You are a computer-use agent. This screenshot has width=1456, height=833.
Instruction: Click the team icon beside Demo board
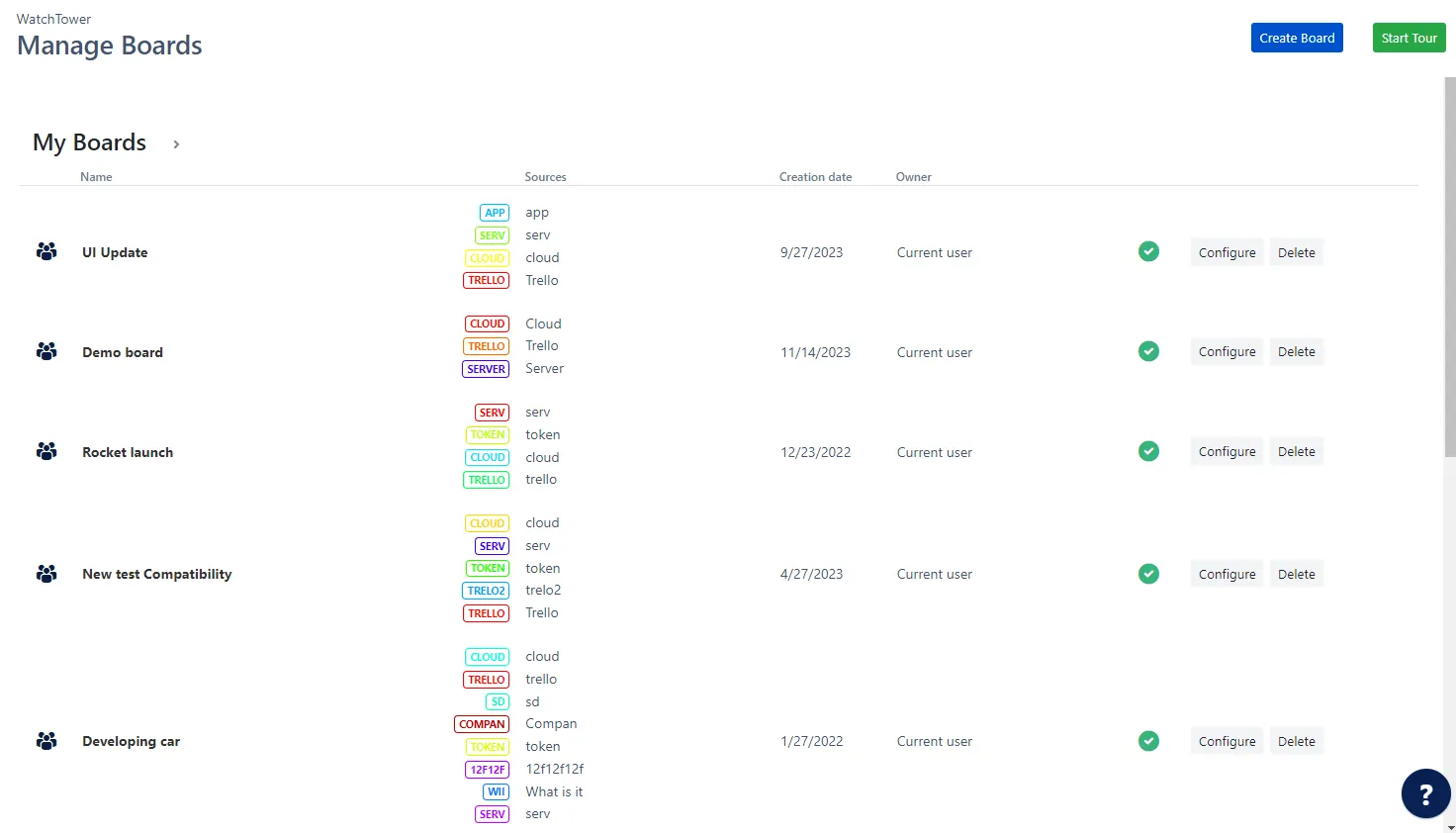click(46, 351)
